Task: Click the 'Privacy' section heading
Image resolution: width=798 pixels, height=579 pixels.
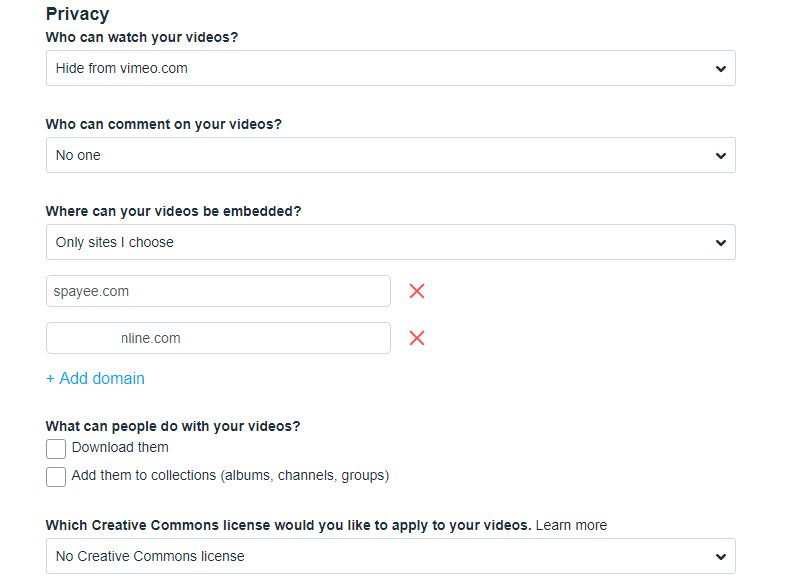Action: click(77, 14)
